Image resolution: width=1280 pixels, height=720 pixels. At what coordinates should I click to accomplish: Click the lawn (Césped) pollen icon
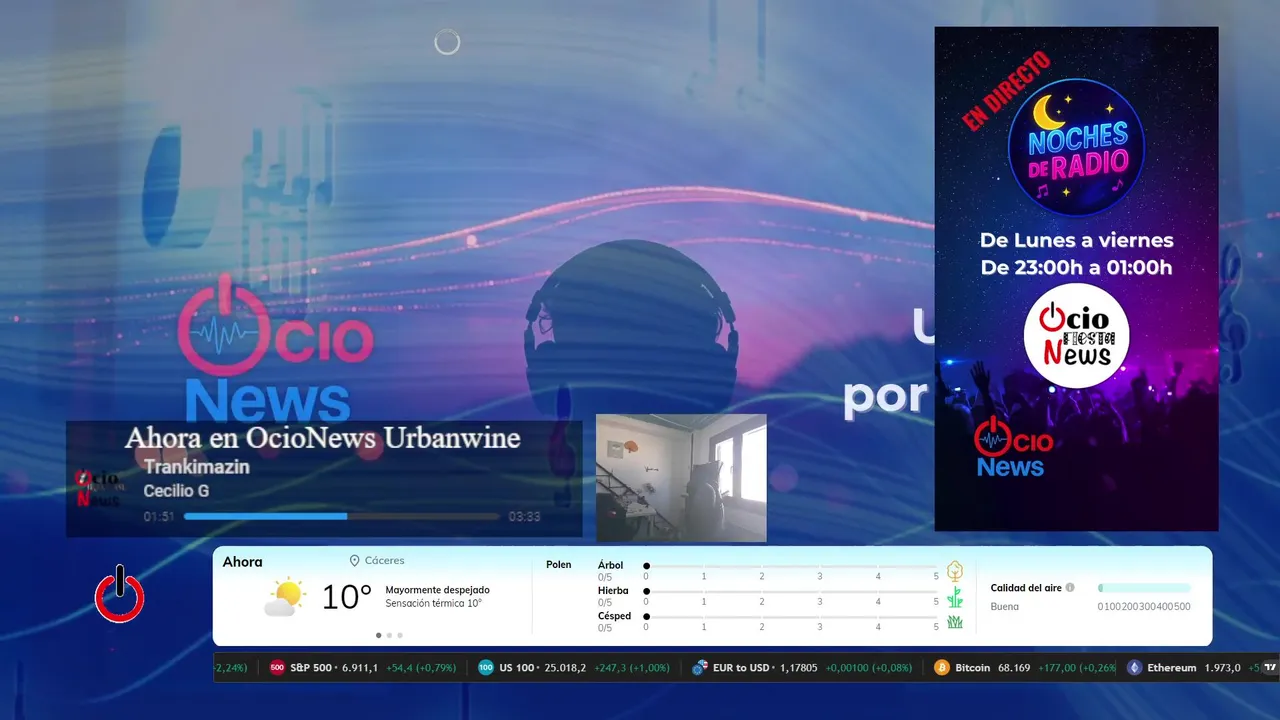955,622
